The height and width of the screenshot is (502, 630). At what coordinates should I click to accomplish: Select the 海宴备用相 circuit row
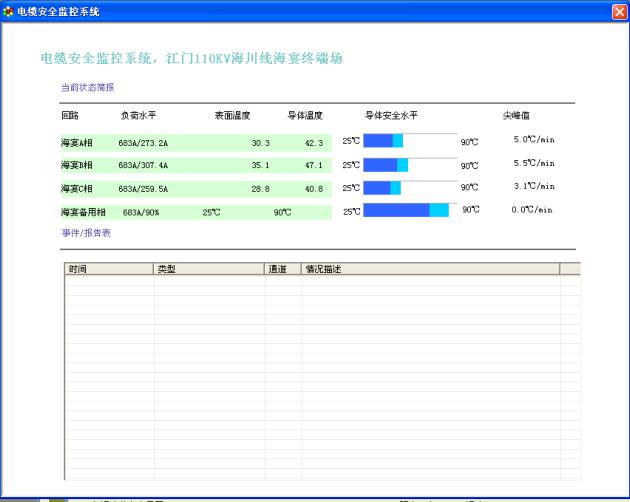tap(195, 211)
